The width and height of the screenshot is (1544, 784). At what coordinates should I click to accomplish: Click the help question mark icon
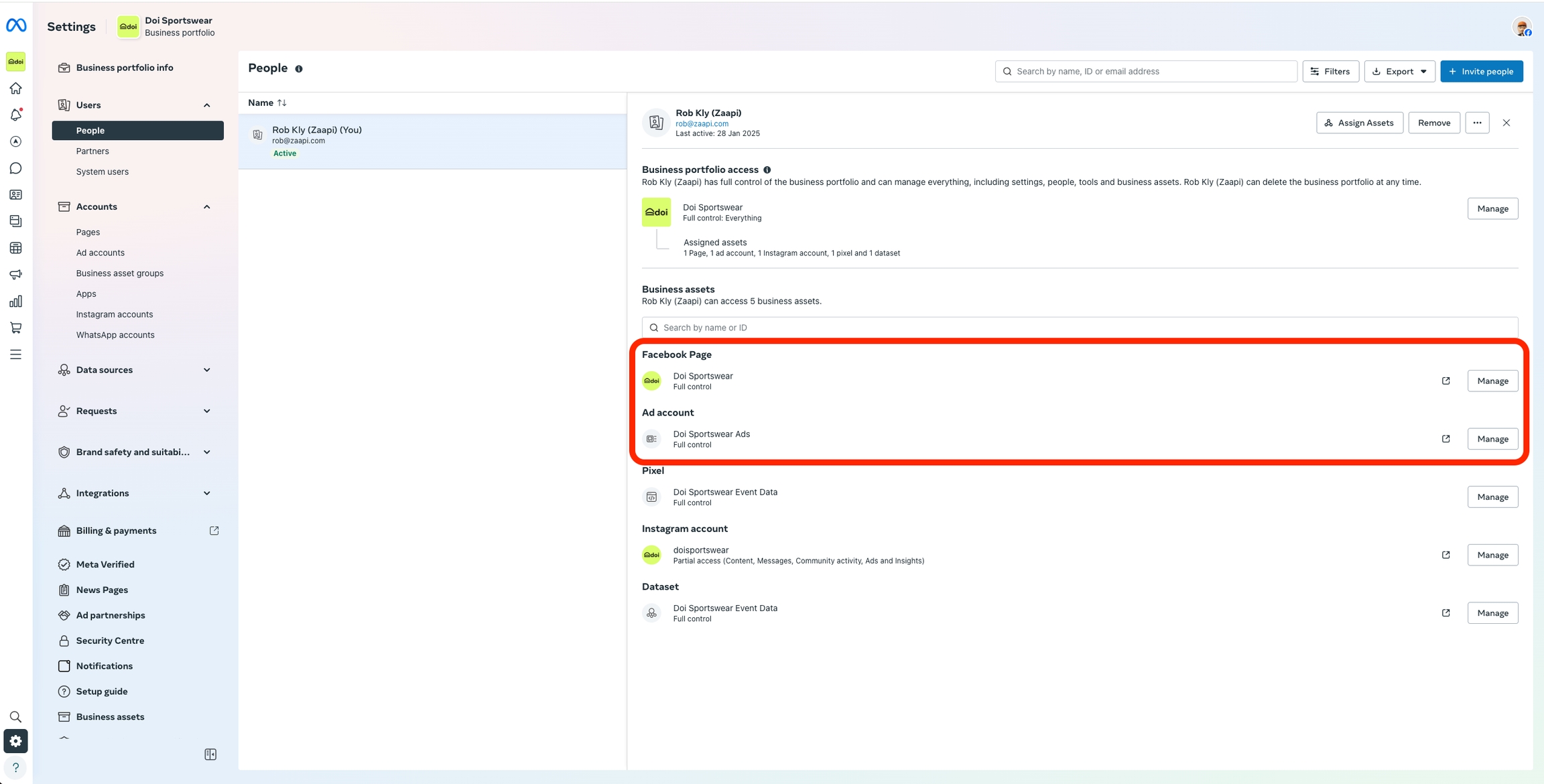16,767
